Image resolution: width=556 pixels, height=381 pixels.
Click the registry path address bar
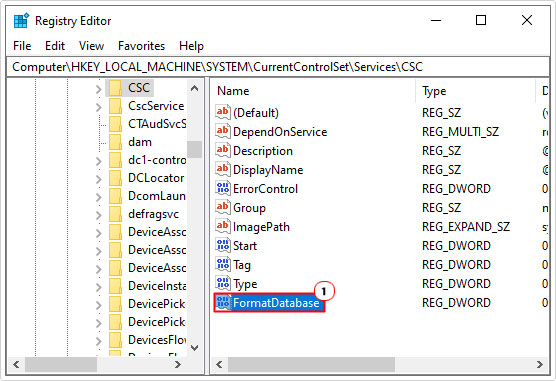point(278,67)
